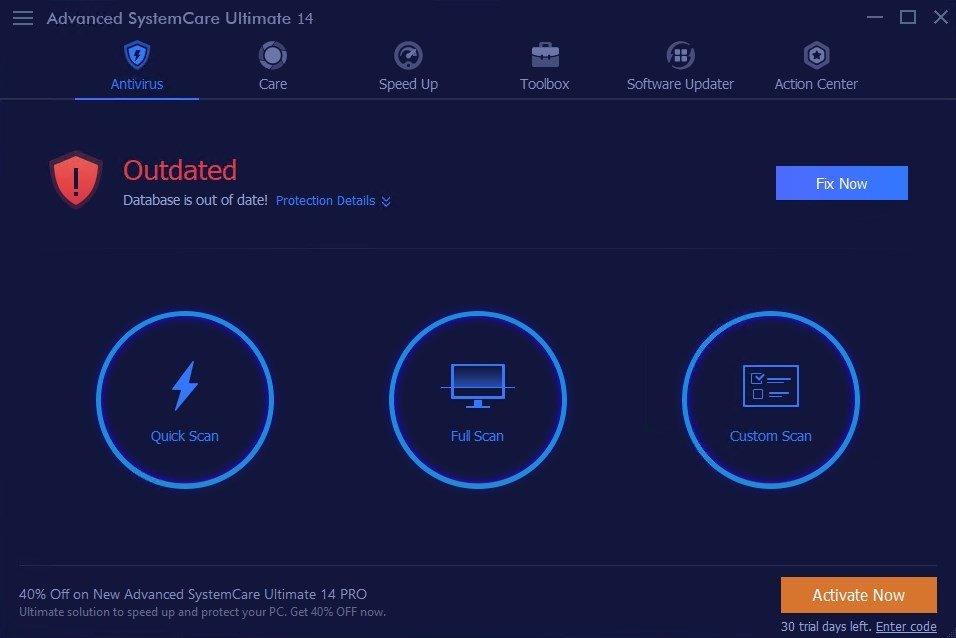956x638 pixels.
Task: Click the Full Scan label
Action: 477,436
